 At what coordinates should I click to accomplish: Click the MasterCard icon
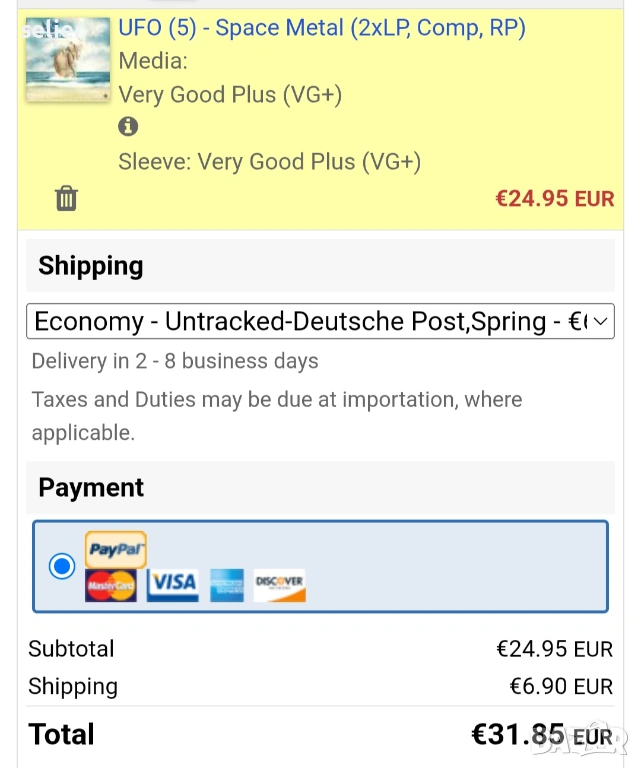click(111, 585)
